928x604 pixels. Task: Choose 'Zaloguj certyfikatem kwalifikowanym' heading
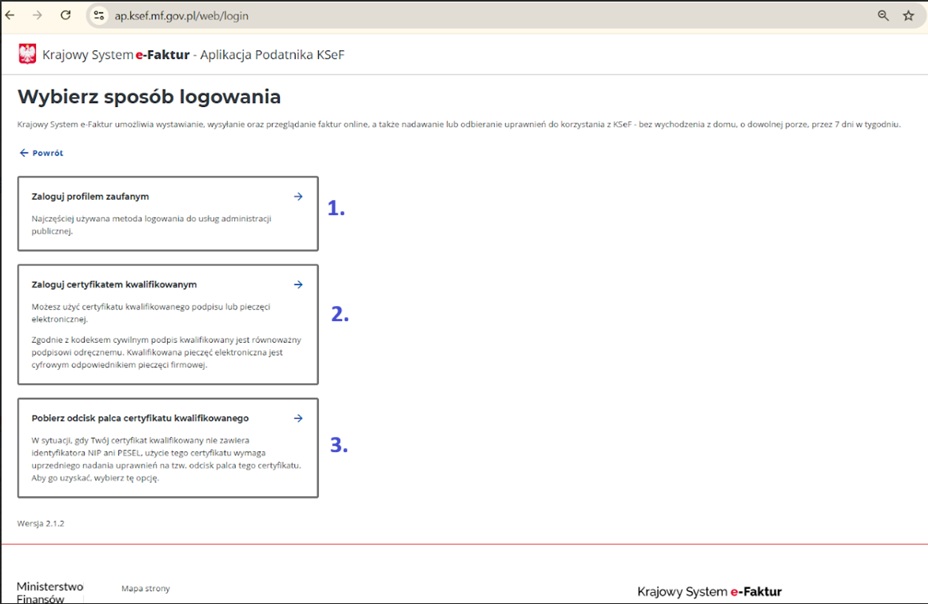click(x=114, y=285)
